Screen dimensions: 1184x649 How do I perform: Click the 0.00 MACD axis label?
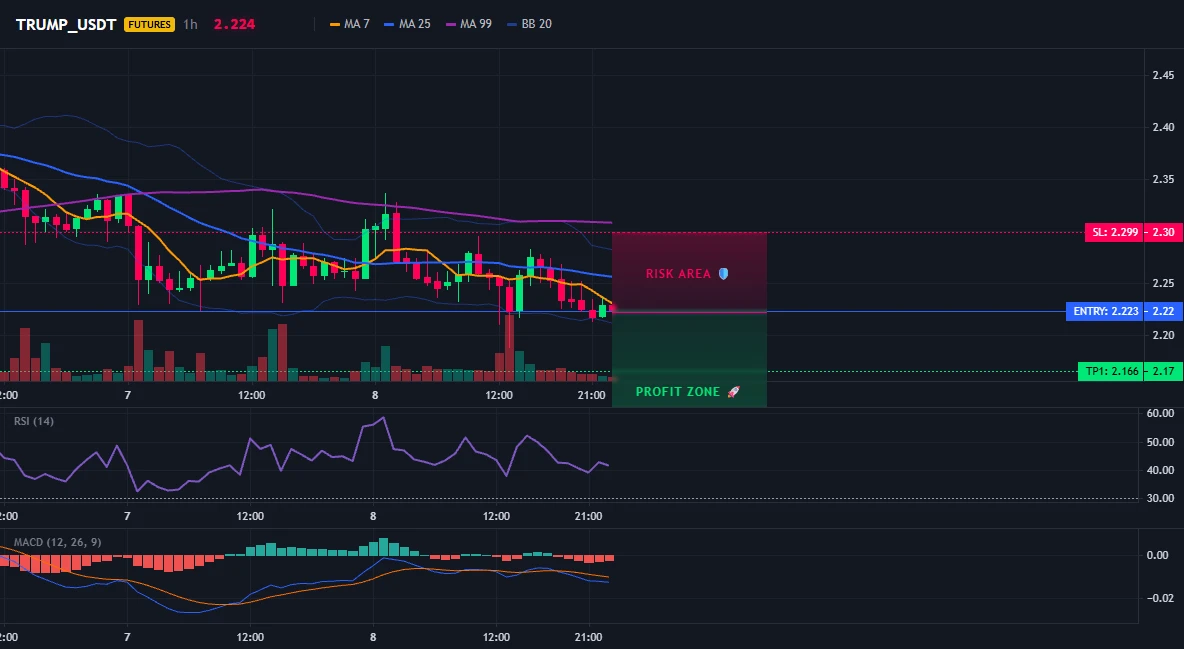[1158, 555]
